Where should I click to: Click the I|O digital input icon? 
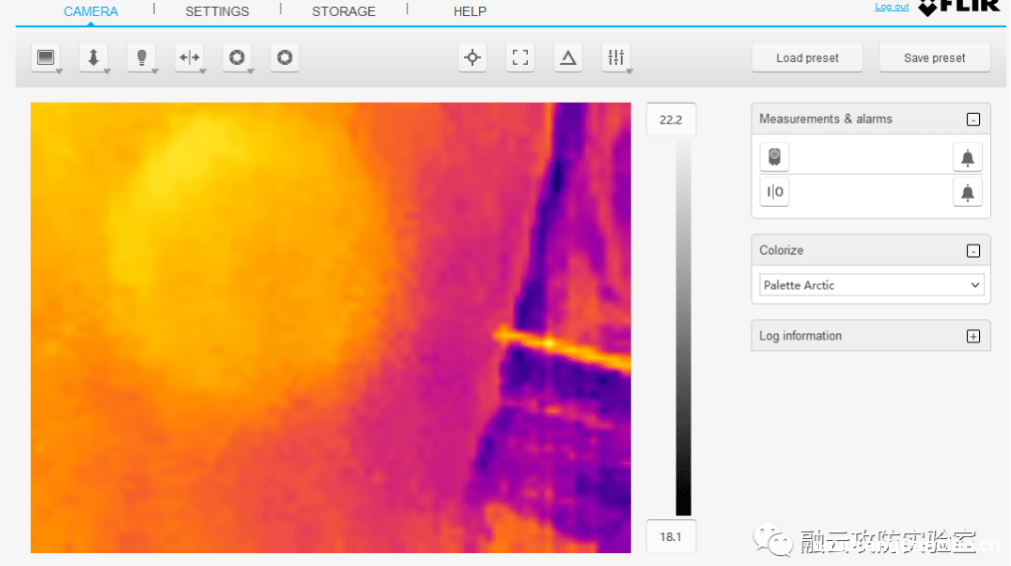point(774,192)
